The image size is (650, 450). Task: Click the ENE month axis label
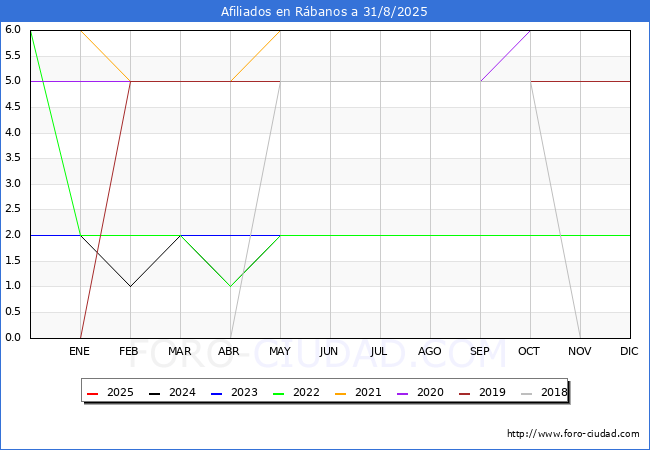click(x=79, y=351)
